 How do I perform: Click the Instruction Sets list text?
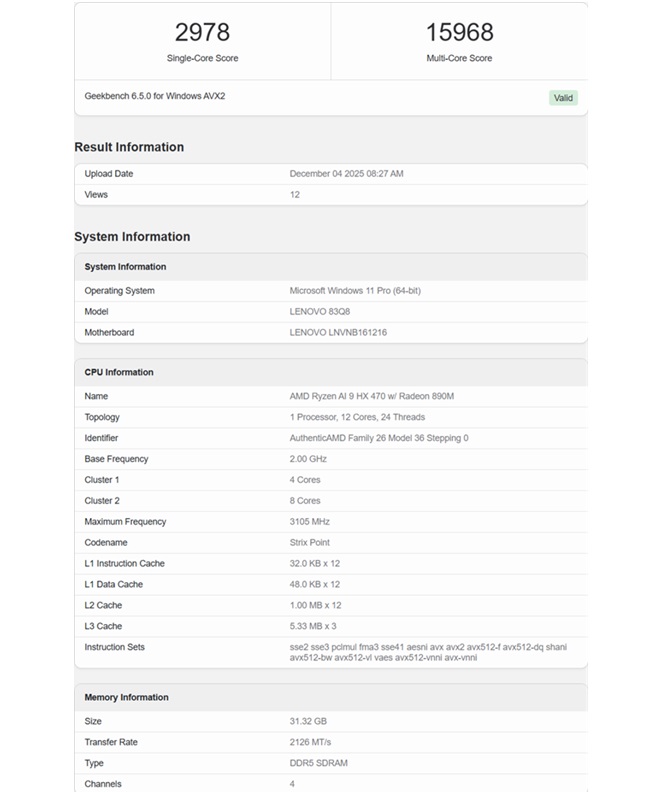click(x=427, y=652)
